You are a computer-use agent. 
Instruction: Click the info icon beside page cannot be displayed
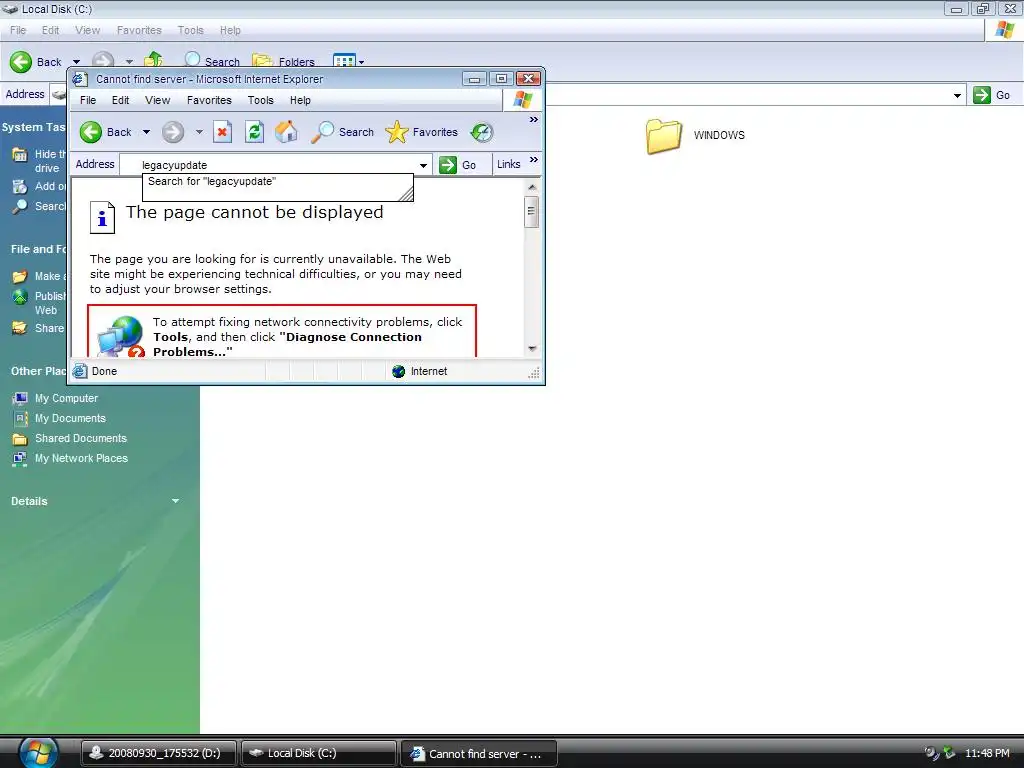(x=102, y=217)
